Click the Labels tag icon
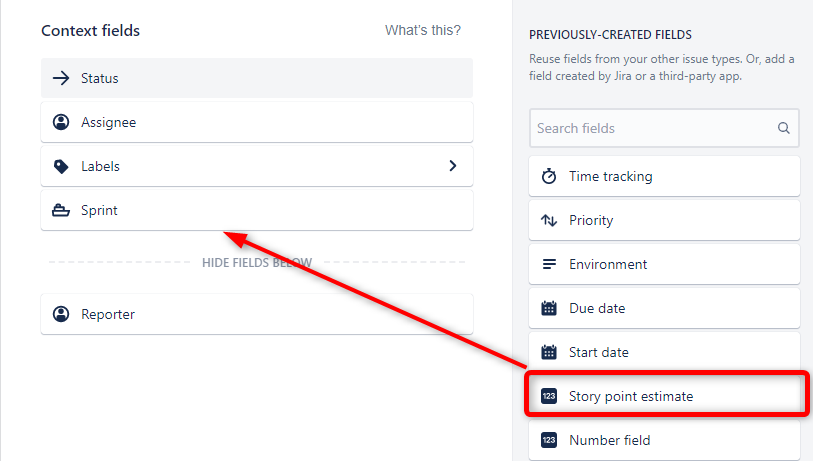 click(x=61, y=166)
